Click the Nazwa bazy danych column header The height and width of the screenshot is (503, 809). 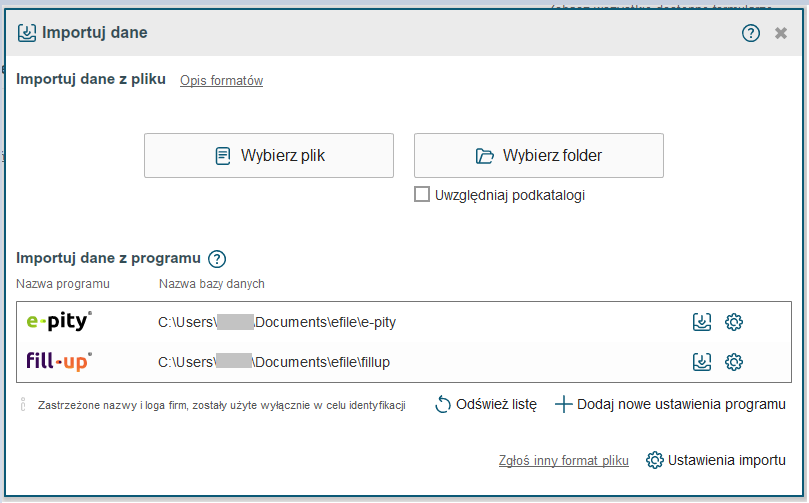[x=211, y=284]
